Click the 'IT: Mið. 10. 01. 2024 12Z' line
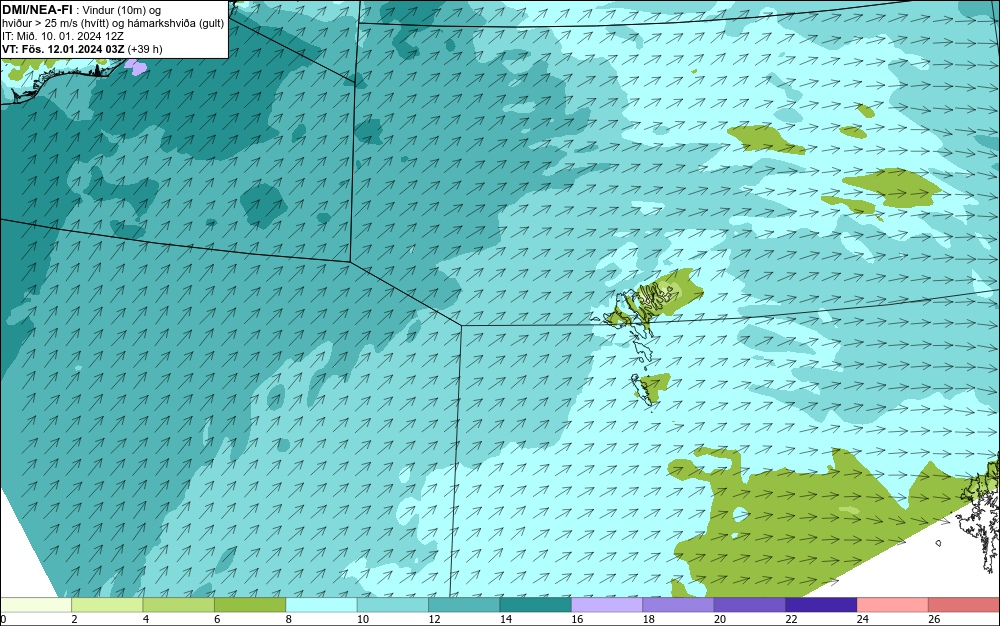Image resolution: width=1000 pixels, height=626 pixels. (x=62, y=36)
